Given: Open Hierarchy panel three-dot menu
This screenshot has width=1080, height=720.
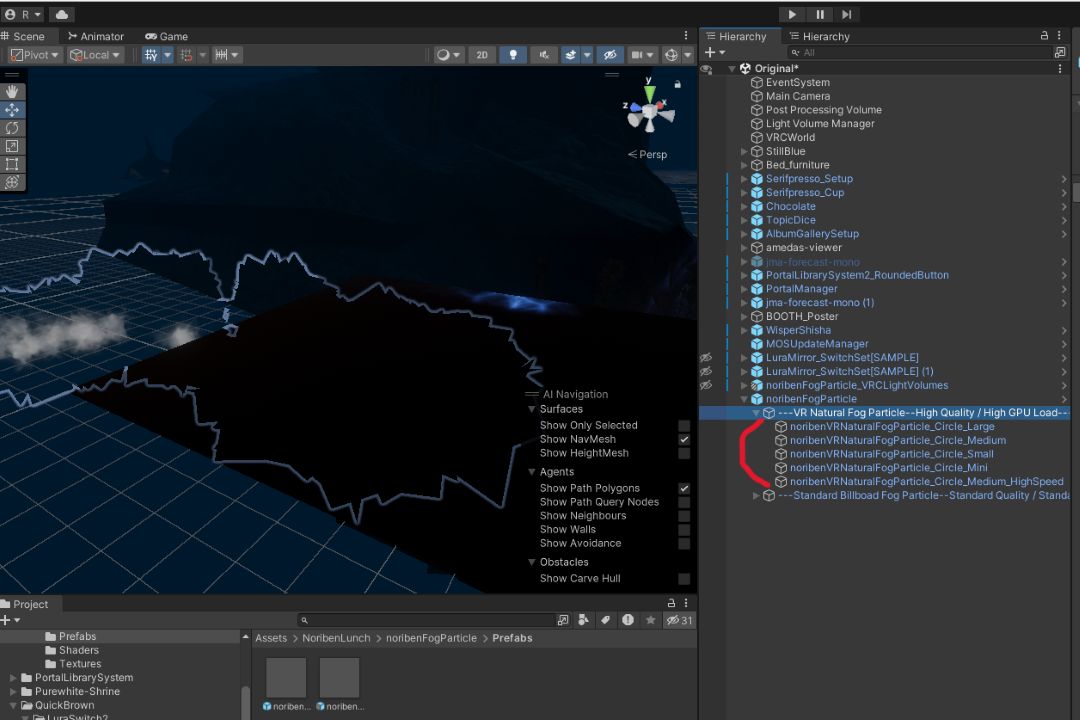Looking at the screenshot, I should click(x=1059, y=35).
